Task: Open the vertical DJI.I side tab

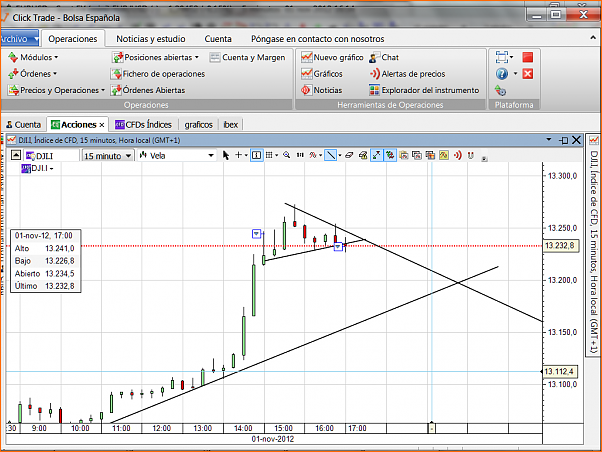Action: (594, 246)
